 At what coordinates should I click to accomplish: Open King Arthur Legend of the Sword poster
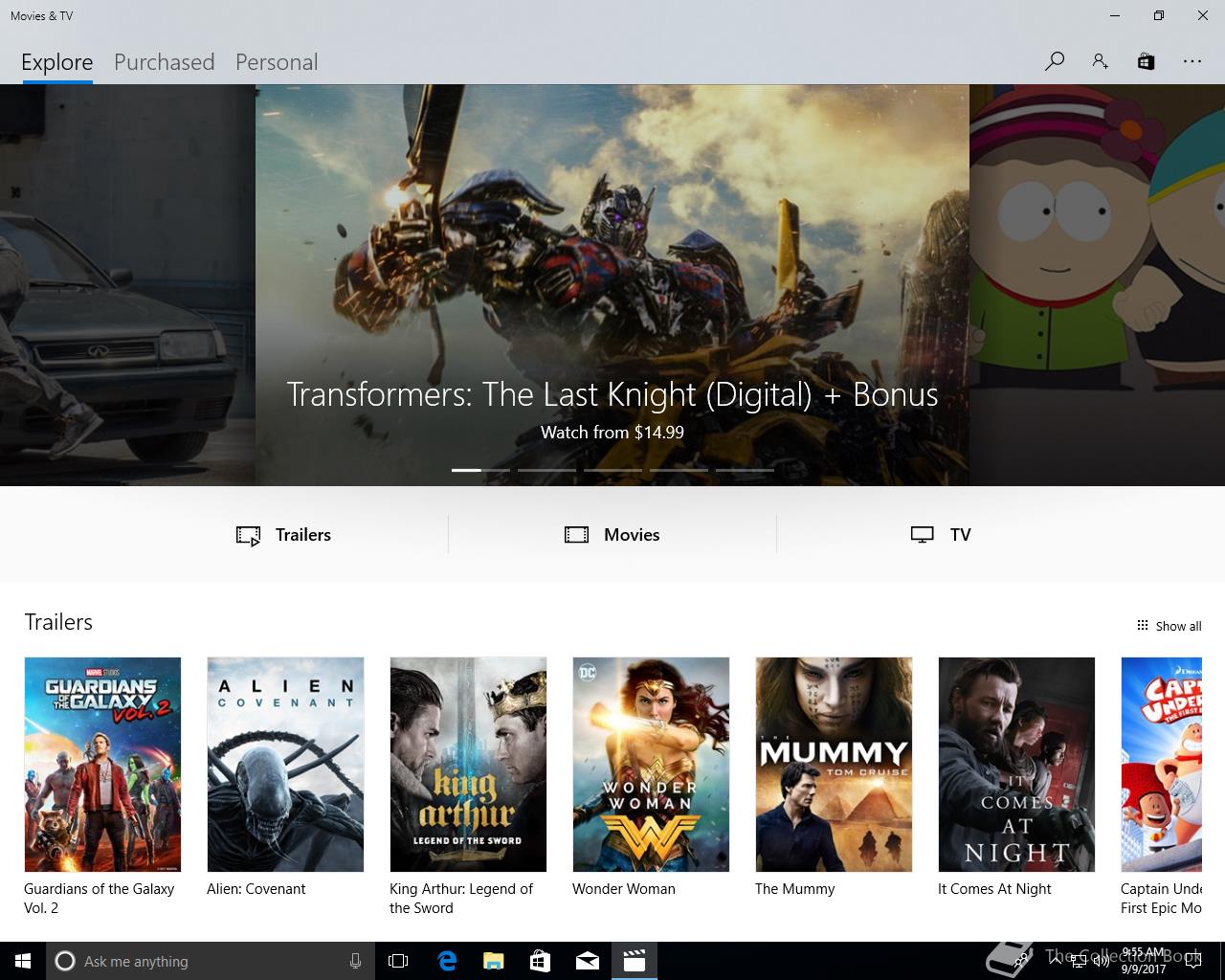tap(468, 765)
